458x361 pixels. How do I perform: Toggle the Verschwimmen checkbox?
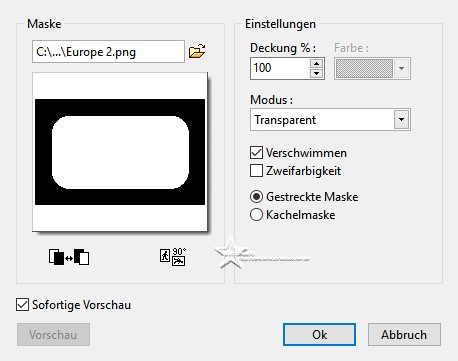pyautogui.click(x=256, y=153)
